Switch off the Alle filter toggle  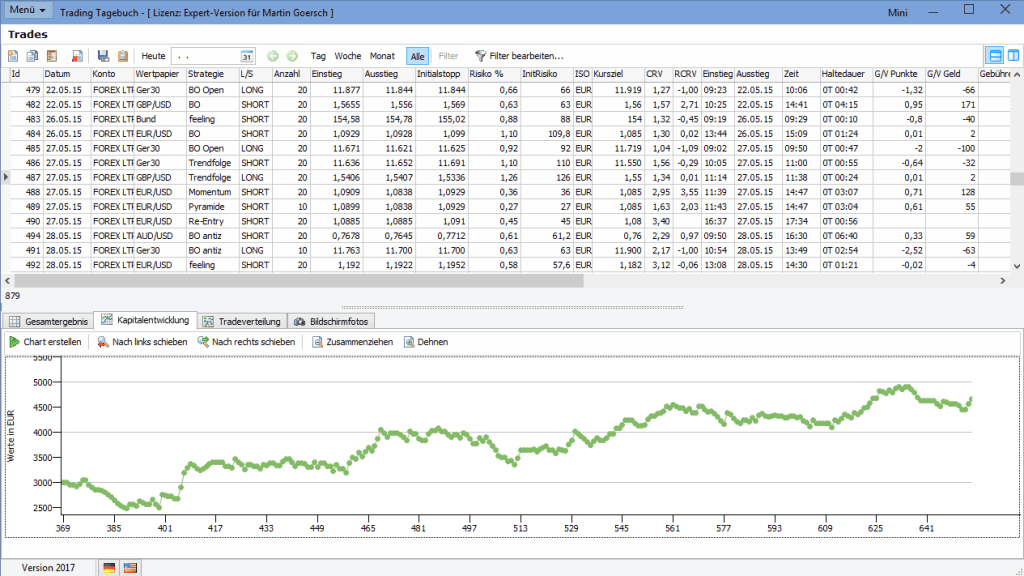(417, 57)
